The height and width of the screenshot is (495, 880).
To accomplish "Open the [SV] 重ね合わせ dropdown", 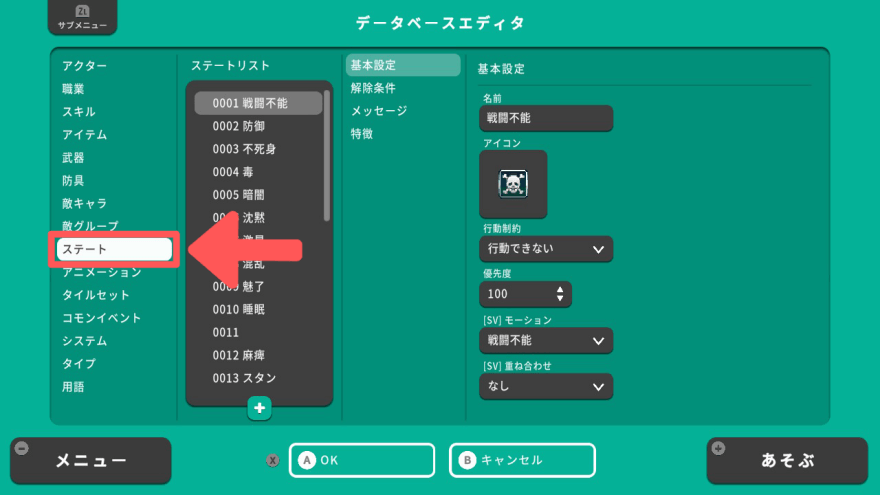I will (x=546, y=386).
